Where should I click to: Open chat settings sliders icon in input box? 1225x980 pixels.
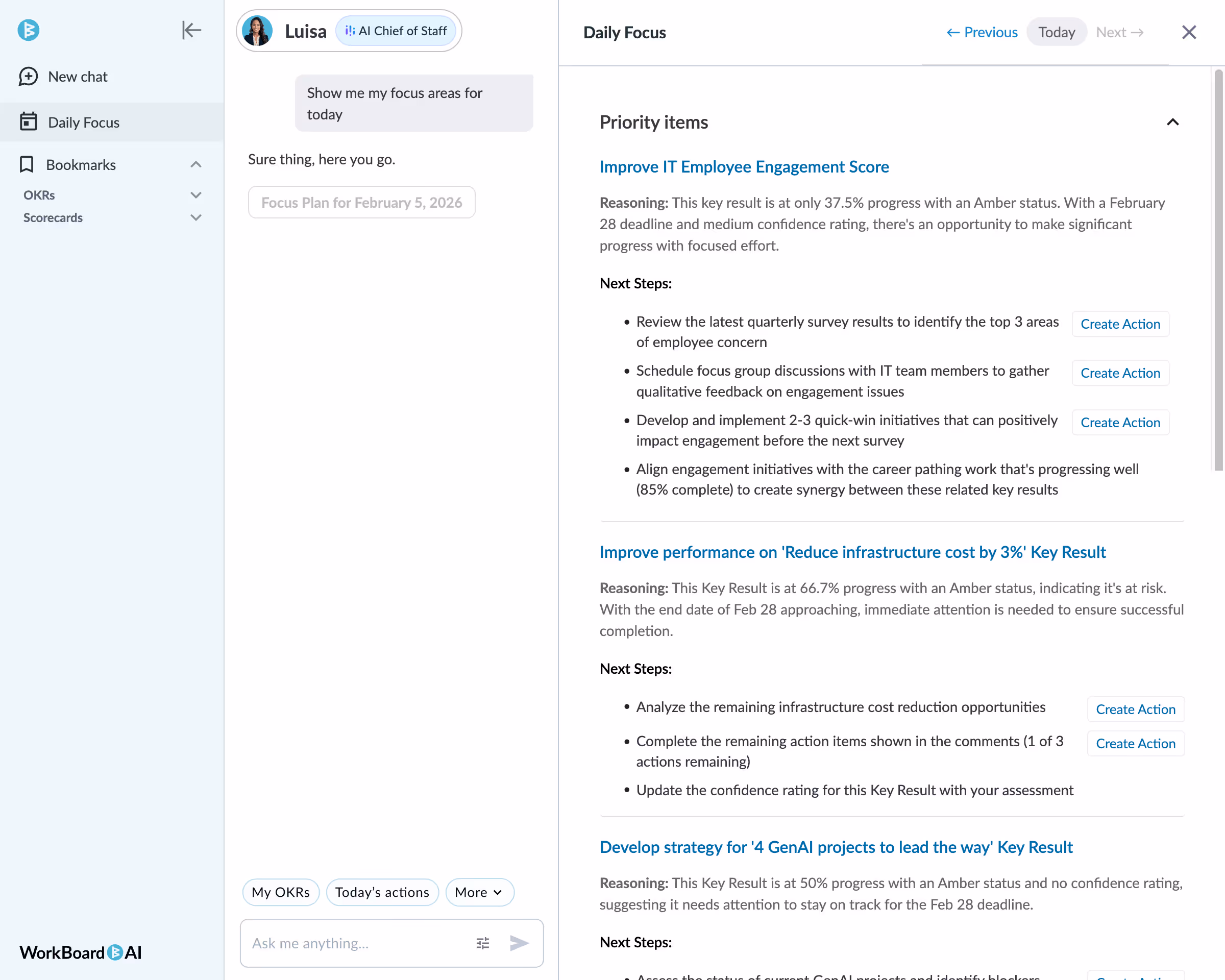(x=482, y=943)
